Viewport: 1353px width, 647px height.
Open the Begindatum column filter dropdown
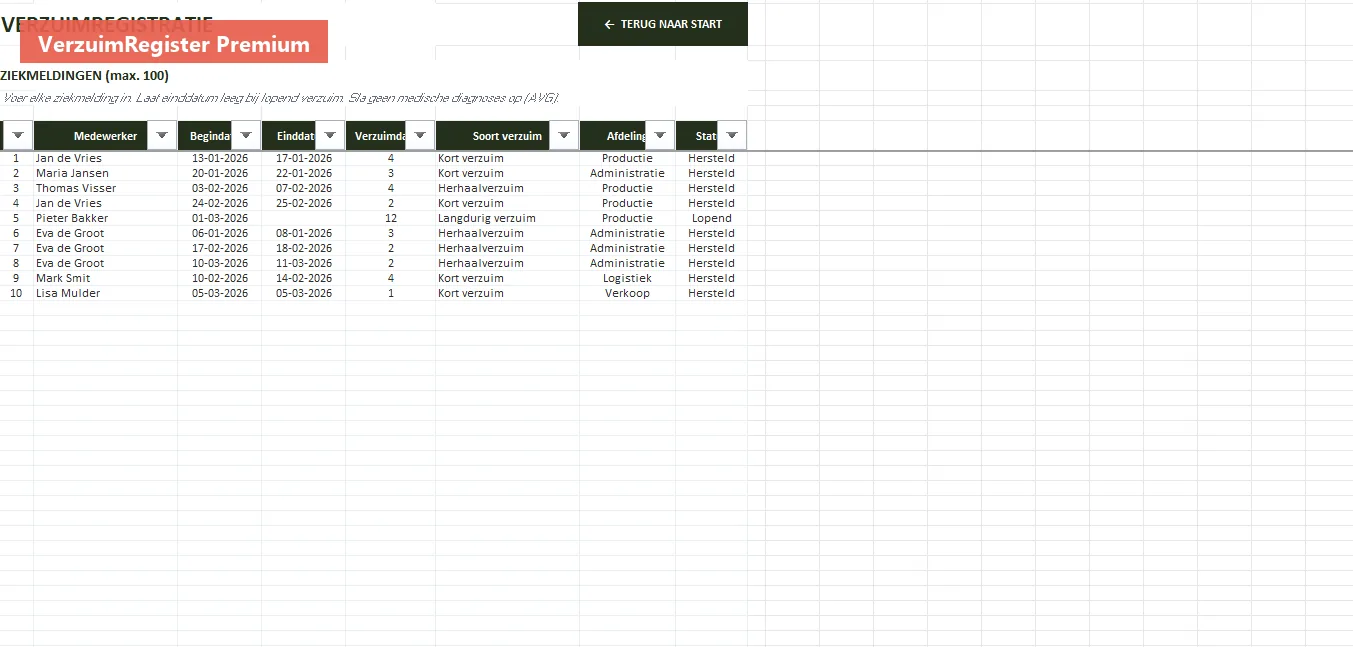click(246, 136)
